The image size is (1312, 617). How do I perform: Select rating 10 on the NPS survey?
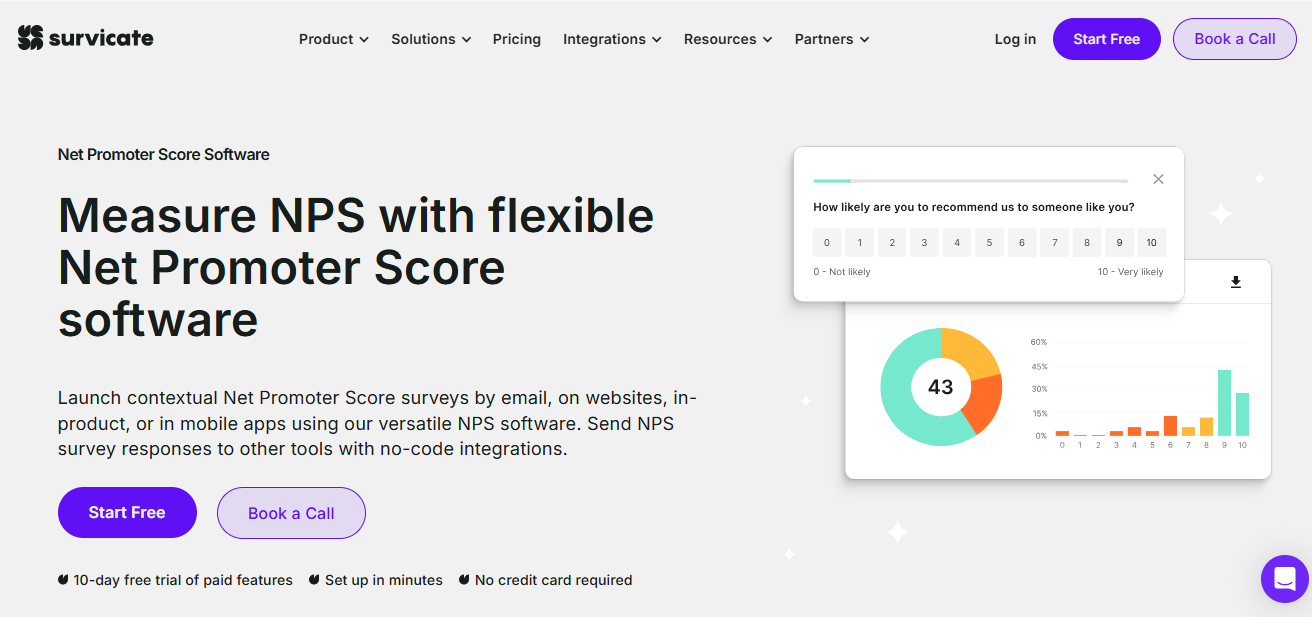(x=1151, y=242)
